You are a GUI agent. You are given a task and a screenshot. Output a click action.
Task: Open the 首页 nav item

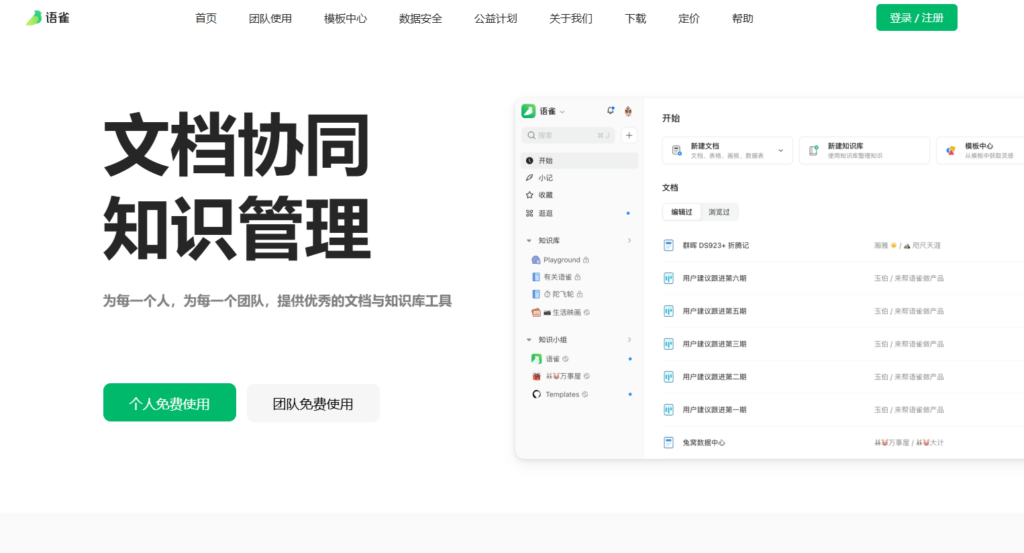pos(206,18)
